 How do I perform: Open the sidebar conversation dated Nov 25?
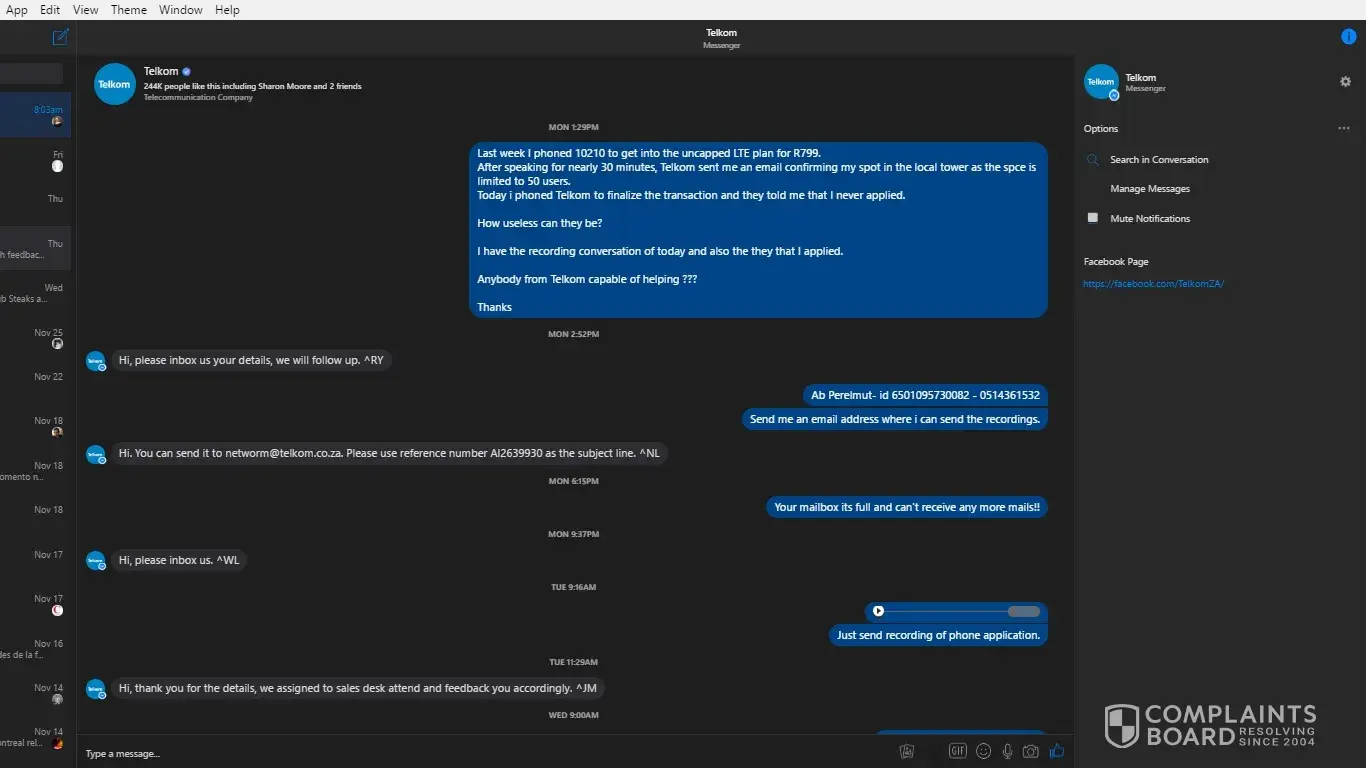(x=35, y=338)
